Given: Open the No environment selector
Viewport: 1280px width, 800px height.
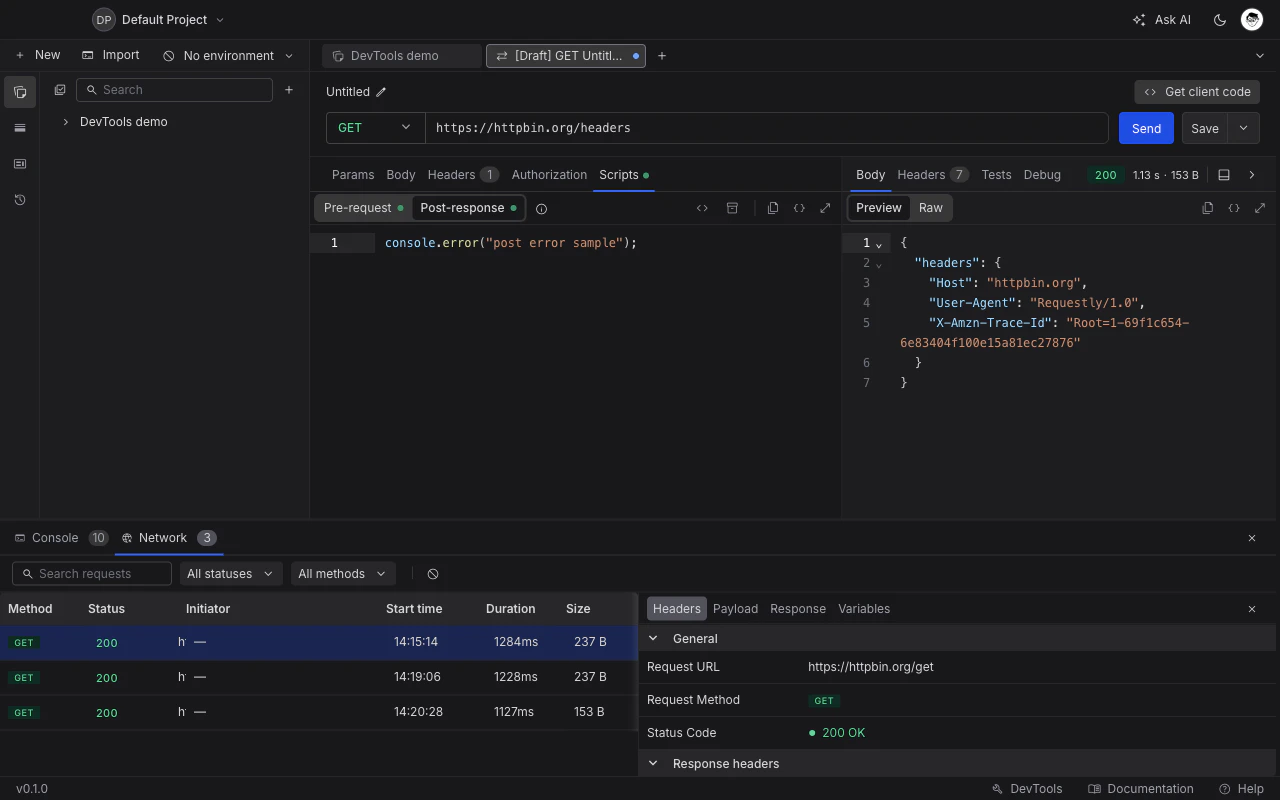Looking at the screenshot, I should 228,56.
